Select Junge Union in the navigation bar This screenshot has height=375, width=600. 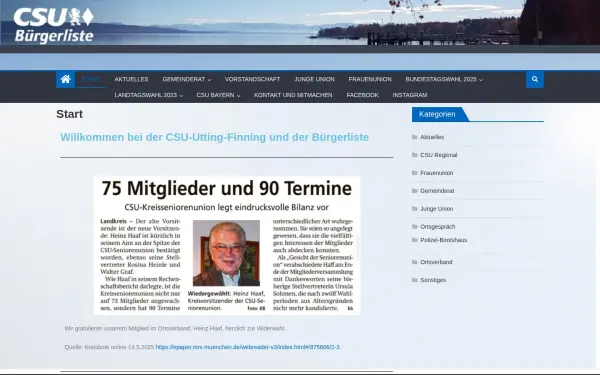[314, 79]
